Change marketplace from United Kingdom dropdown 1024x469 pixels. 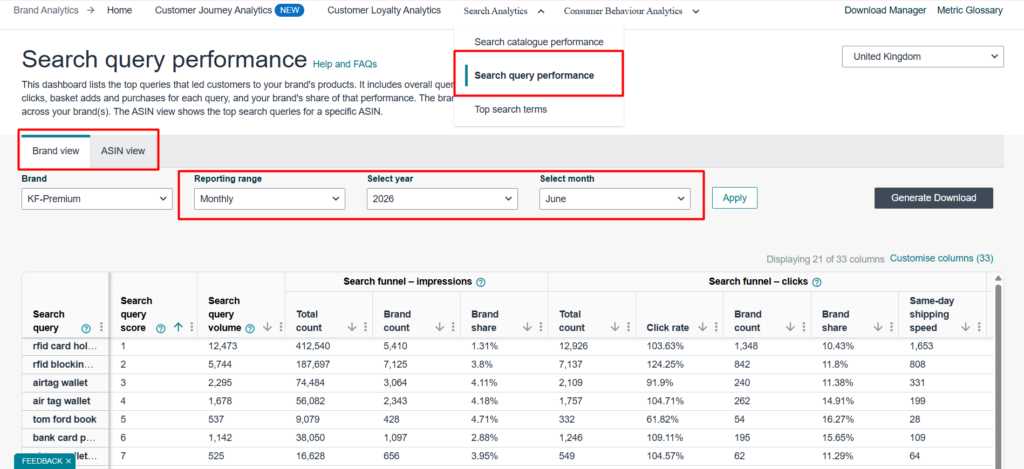click(923, 57)
